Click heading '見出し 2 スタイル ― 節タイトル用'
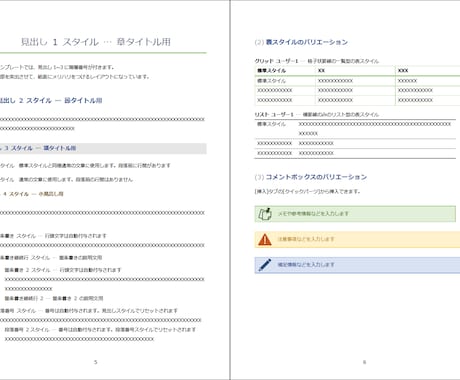Screen dimensions: 460x380 click(x=51, y=100)
